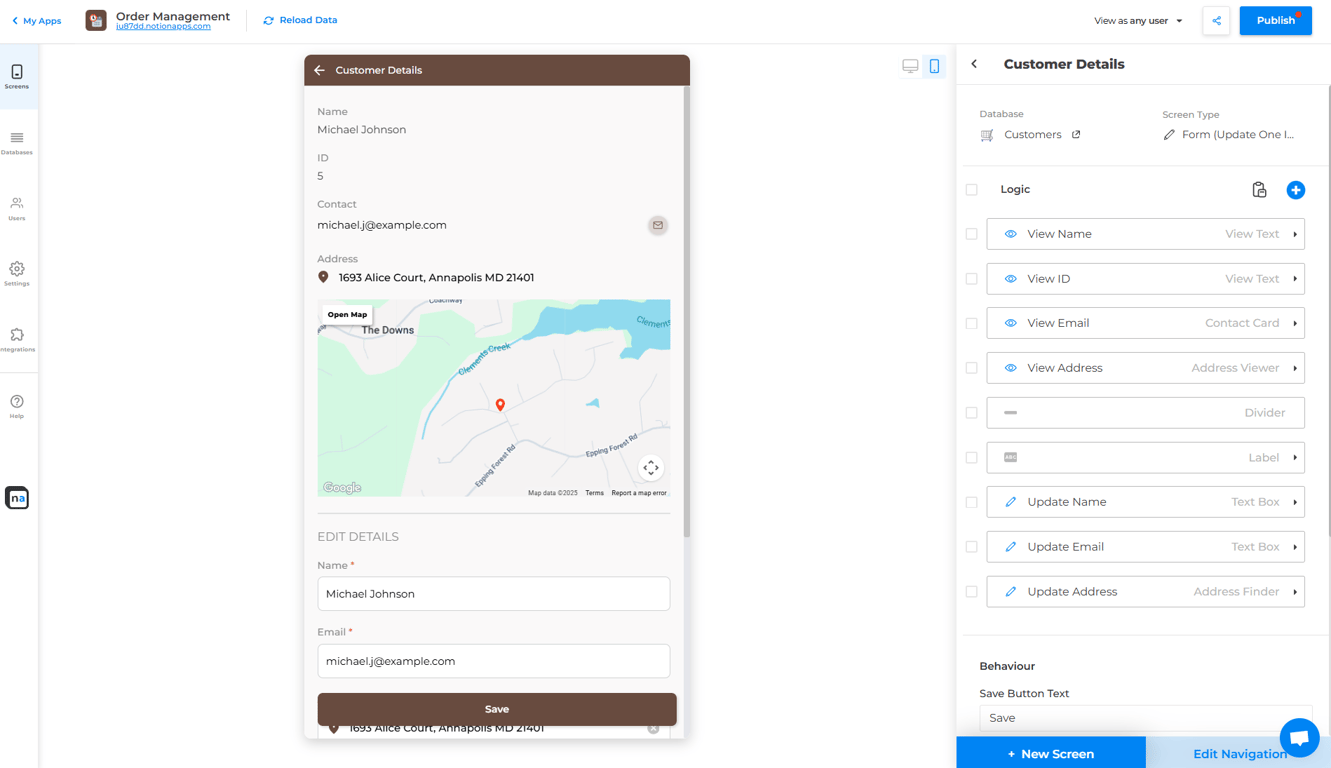Check the View Email element checkbox
This screenshot has height=768, width=1331.
[972, 323]
